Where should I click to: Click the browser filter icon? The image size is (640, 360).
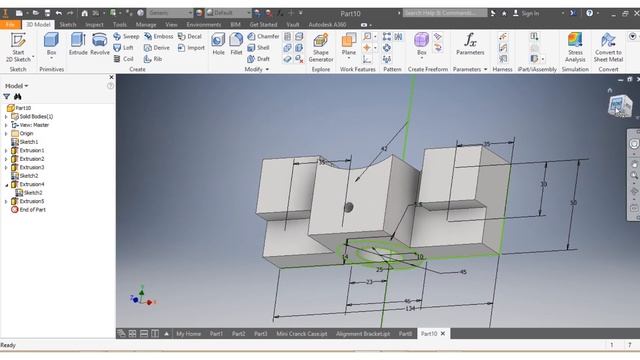coord(7,97)
